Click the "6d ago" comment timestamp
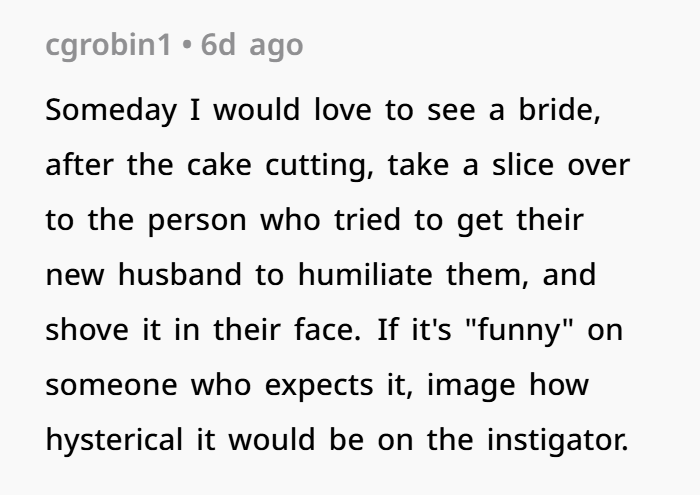 click(252, 45)
